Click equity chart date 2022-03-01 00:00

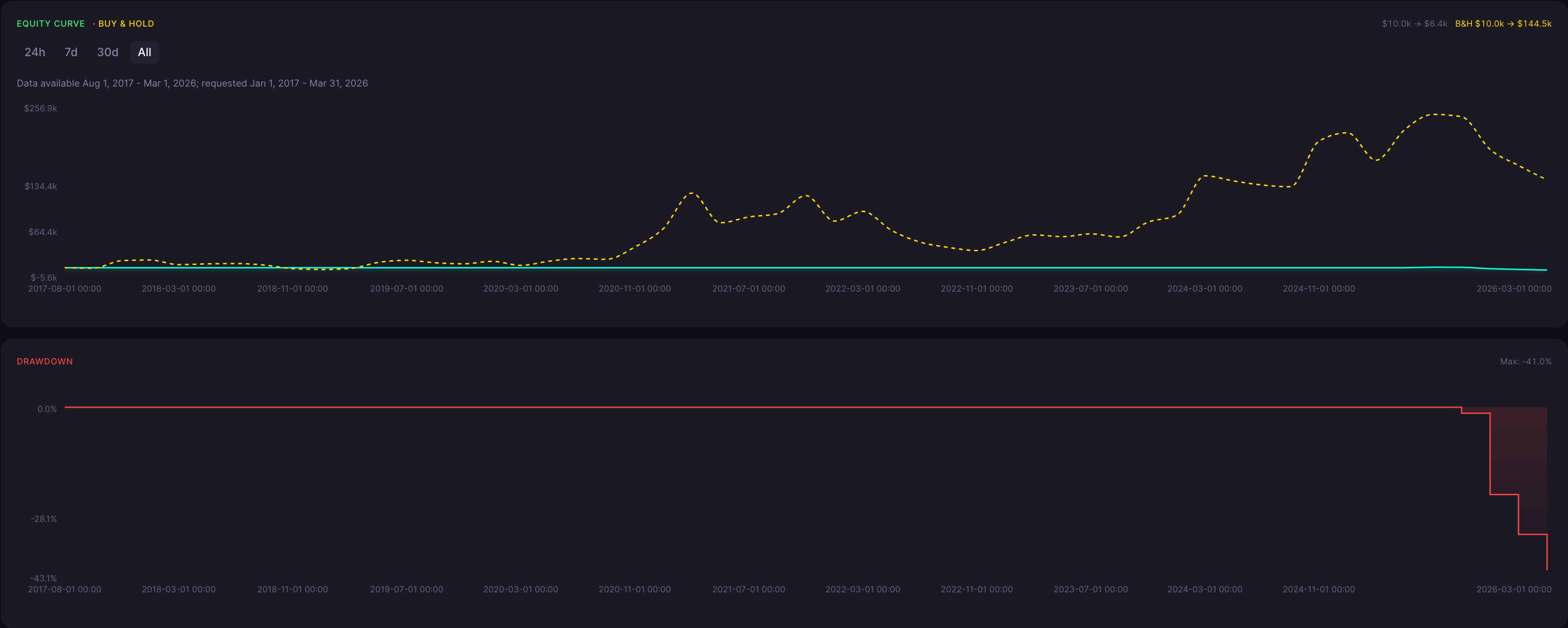862,288
